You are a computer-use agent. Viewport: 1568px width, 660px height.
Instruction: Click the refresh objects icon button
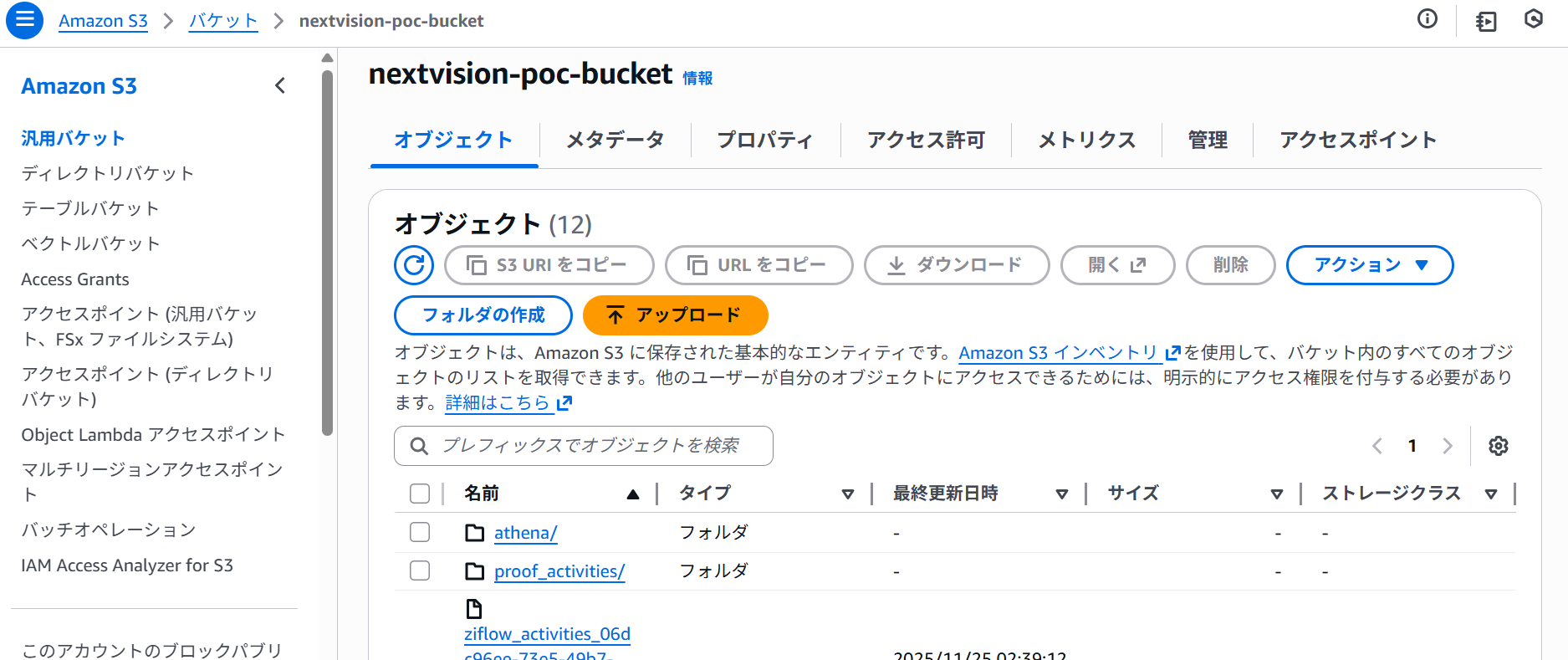coord(414,265)
